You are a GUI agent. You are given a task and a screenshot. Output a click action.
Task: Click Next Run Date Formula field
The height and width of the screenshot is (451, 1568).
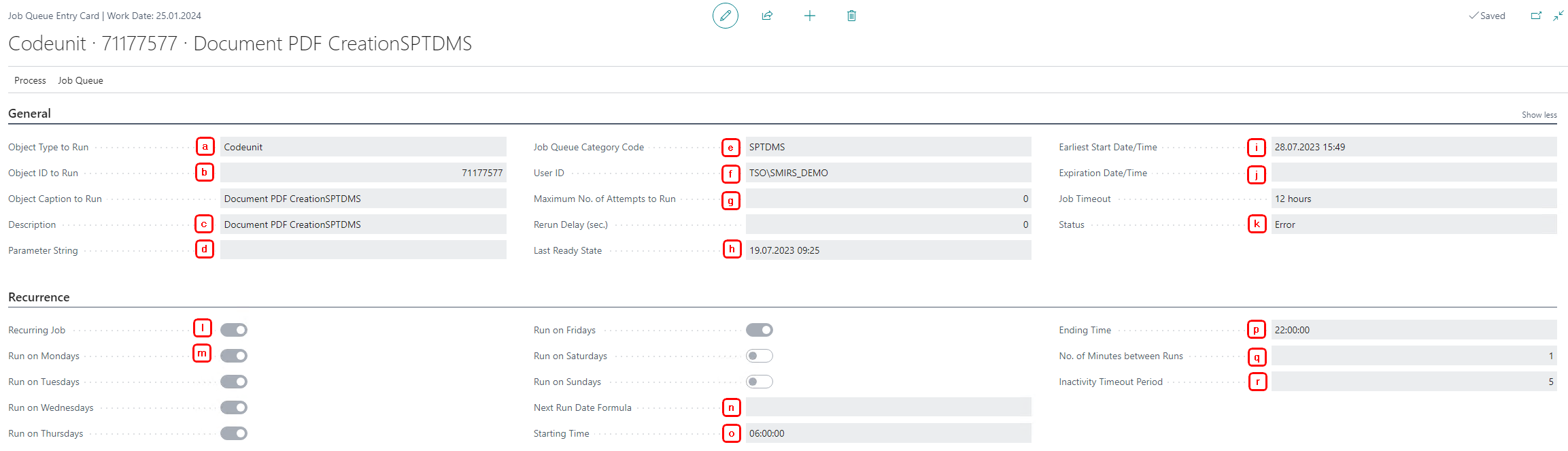coord(889,407)
